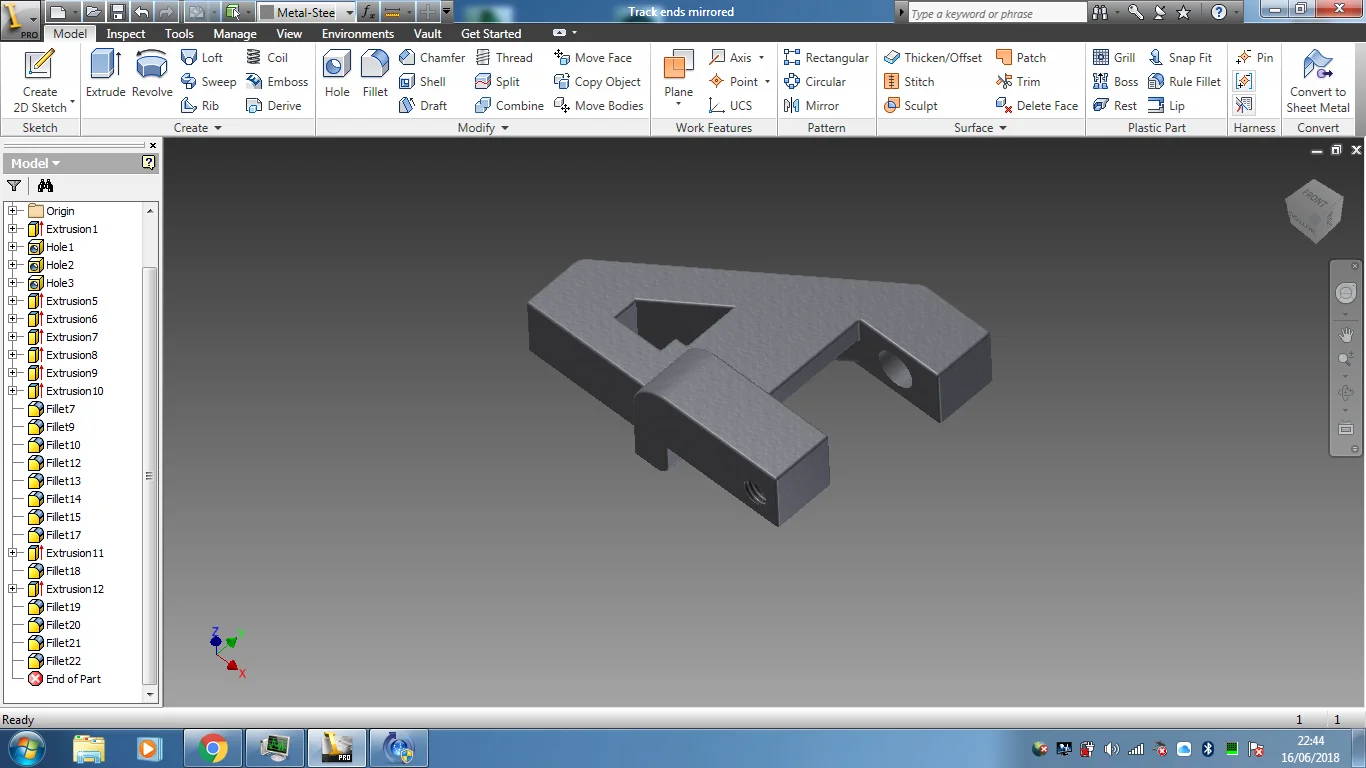Viewport: 1366px width, 768px height.
Task: Switch to the Inspect ribbon tab
Action: (126, 33)
